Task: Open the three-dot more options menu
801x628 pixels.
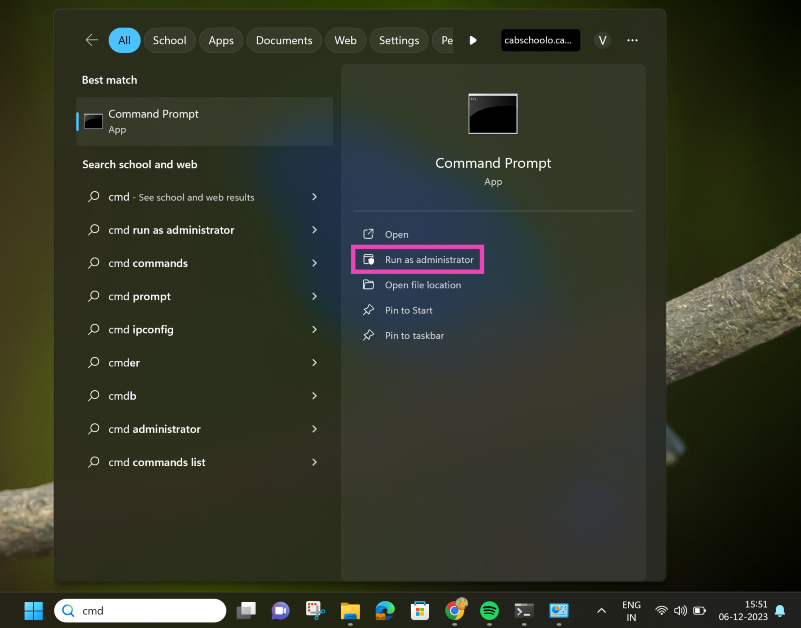Action: [x=632, y=40]
